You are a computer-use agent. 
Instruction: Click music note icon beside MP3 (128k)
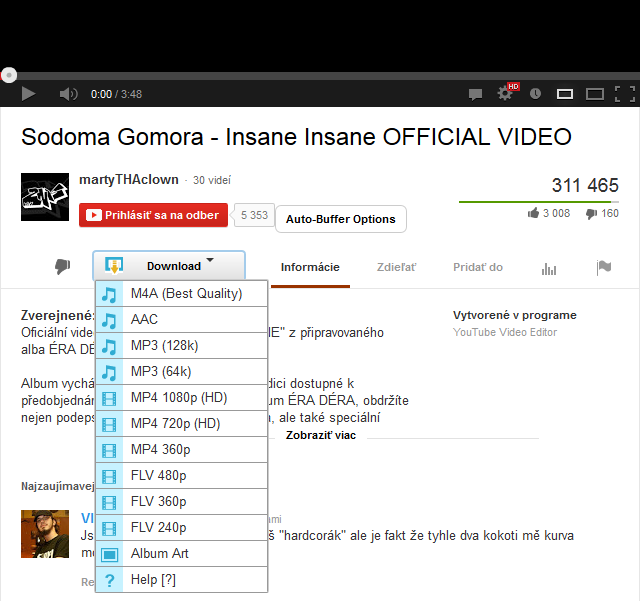tap(109, 347)
